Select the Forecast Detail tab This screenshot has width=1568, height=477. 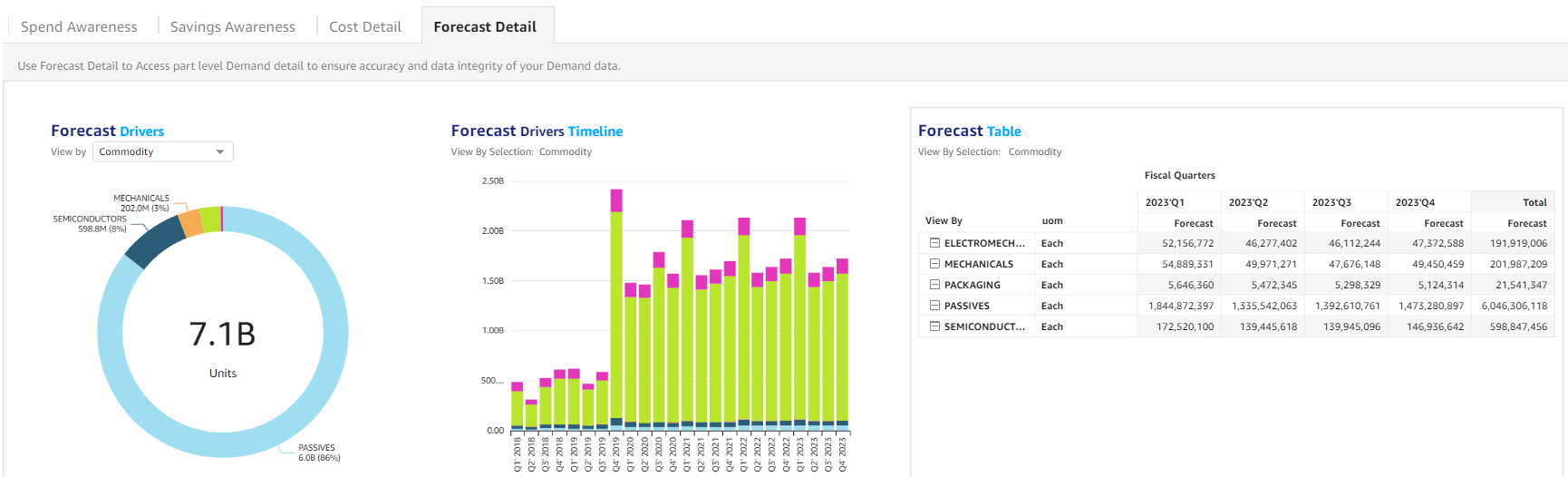click(x=485, y=26)
